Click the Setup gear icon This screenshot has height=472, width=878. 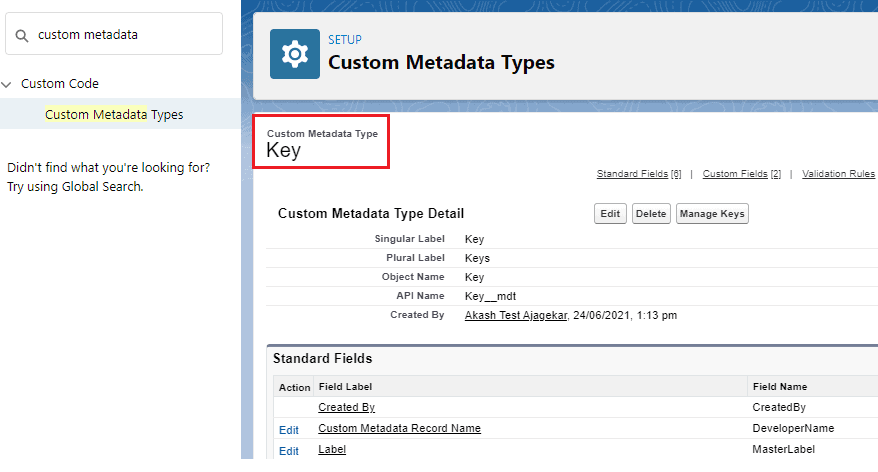(295, 54)
